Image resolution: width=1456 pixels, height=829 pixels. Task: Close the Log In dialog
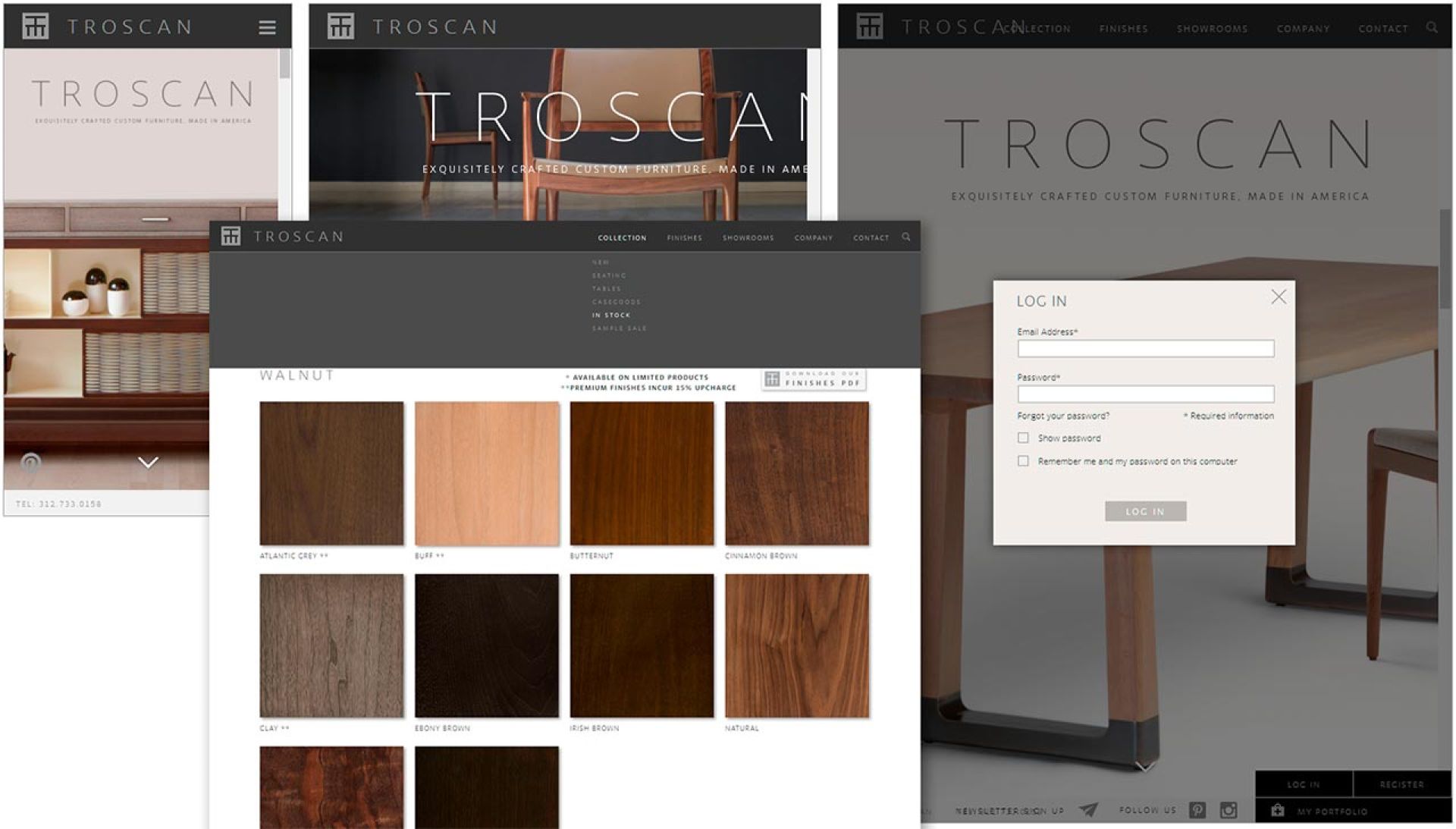pos(1279,297)
